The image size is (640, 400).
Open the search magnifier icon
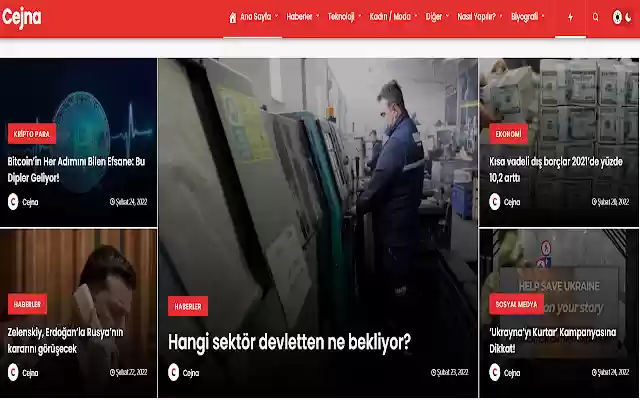(596, 17)
